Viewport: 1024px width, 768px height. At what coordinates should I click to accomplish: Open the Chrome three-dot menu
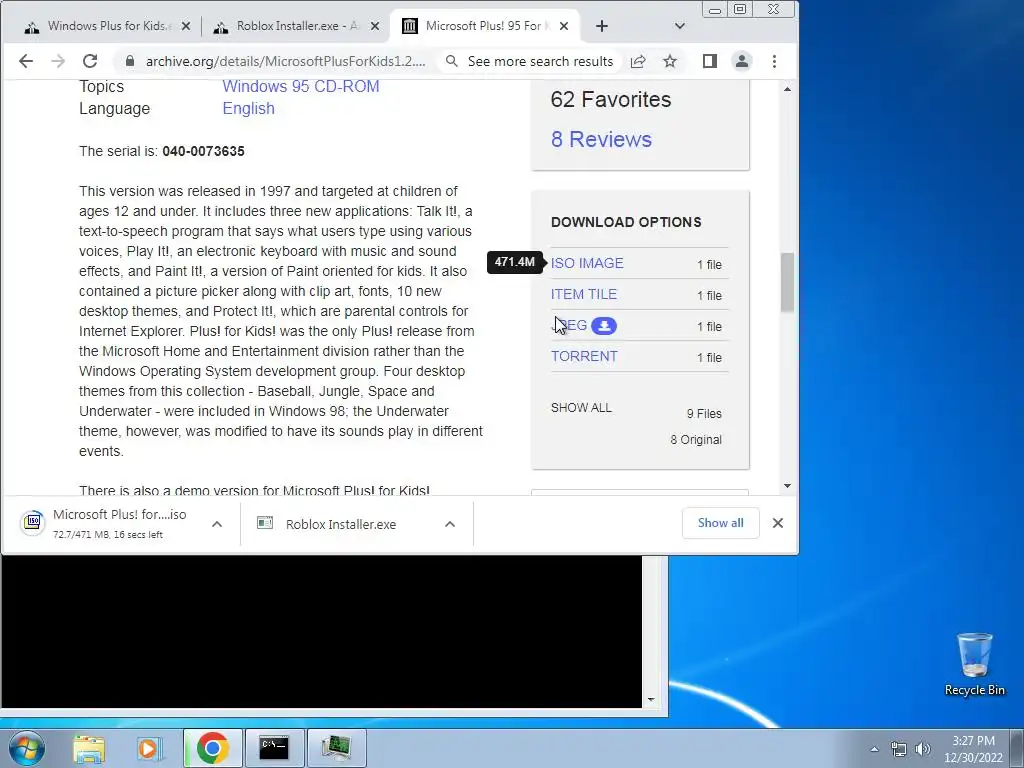(775, 61)
